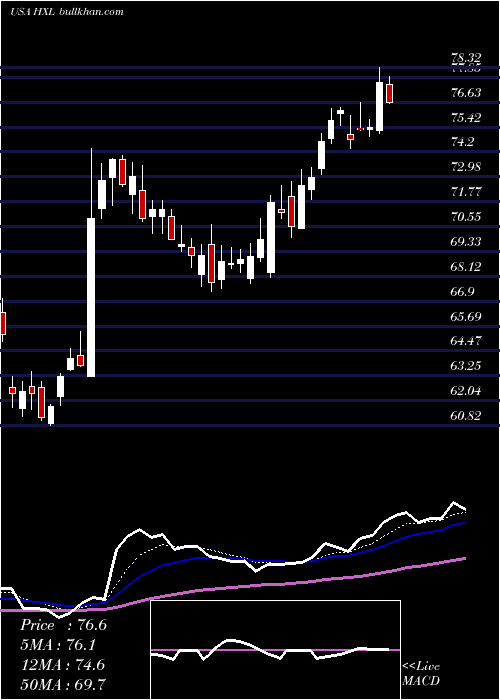Click the 74.2 price axis label

(x=462, y=142)
